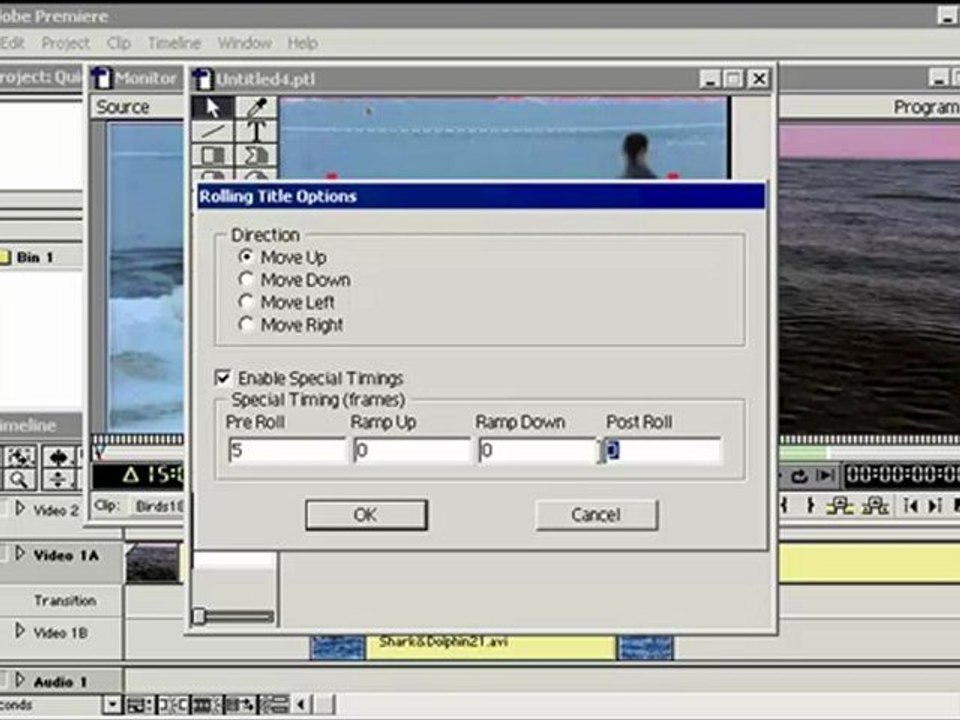This screenshot has height=720, width=960.
Task: Toggle snap to edges icon at Timeline bottom
Action: tap(173, 705)
